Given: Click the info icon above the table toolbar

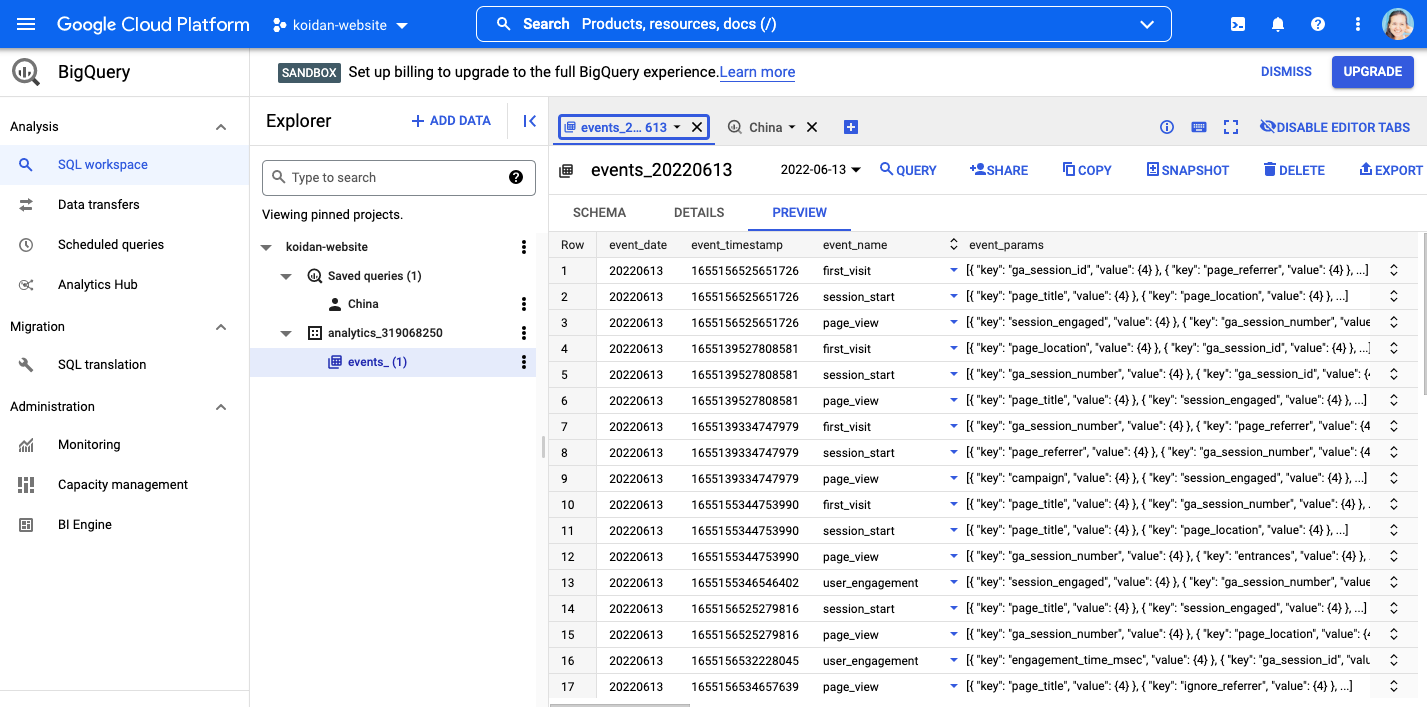Looking at the screenshot, I should point(1166,127).
